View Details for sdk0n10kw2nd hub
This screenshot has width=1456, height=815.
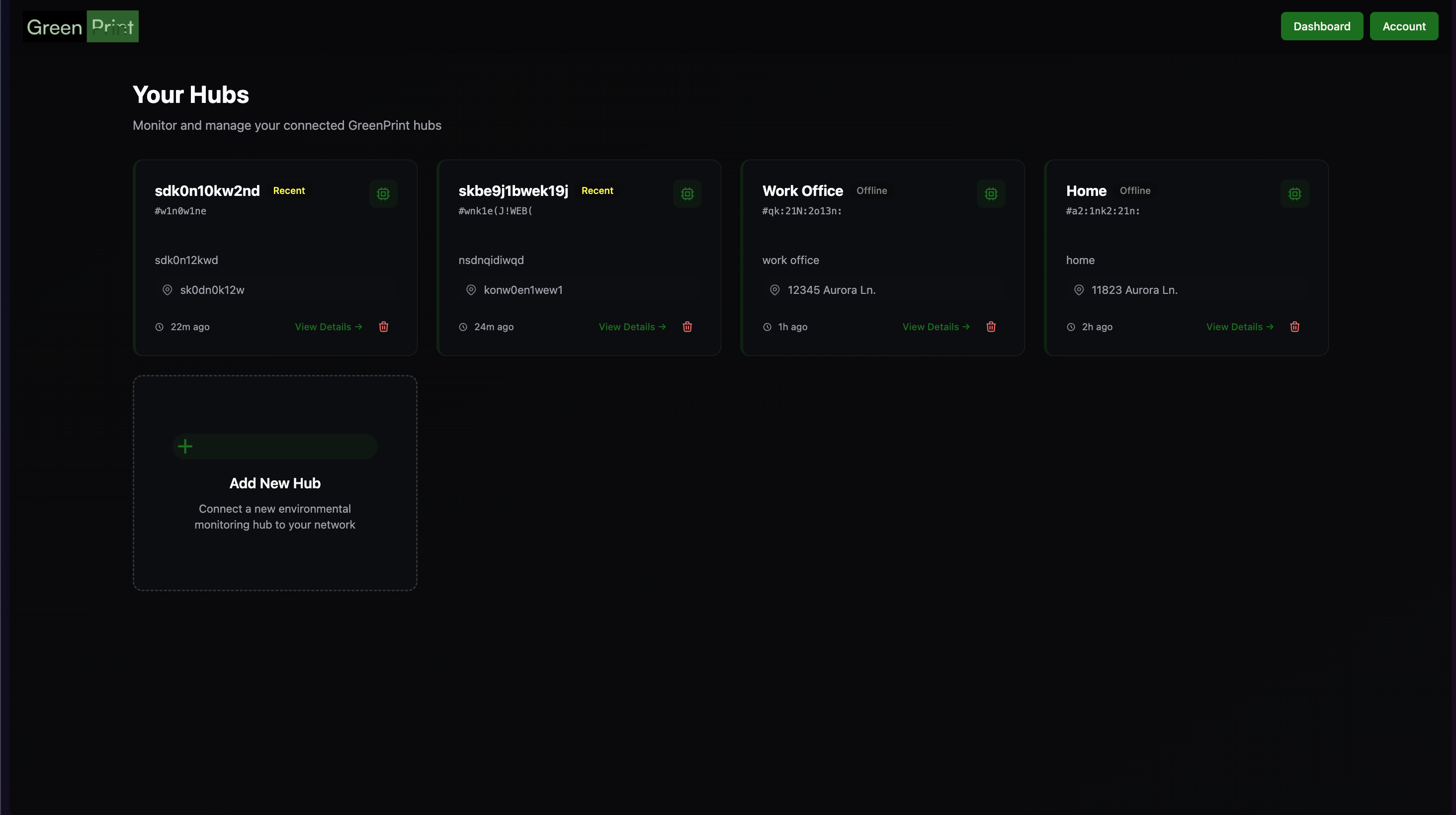(329, 327)
